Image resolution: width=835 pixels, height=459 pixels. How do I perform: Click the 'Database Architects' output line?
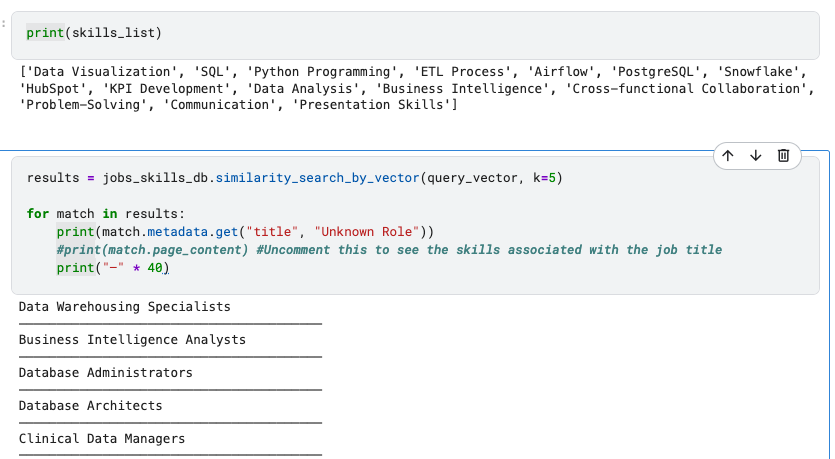point(91,406)
